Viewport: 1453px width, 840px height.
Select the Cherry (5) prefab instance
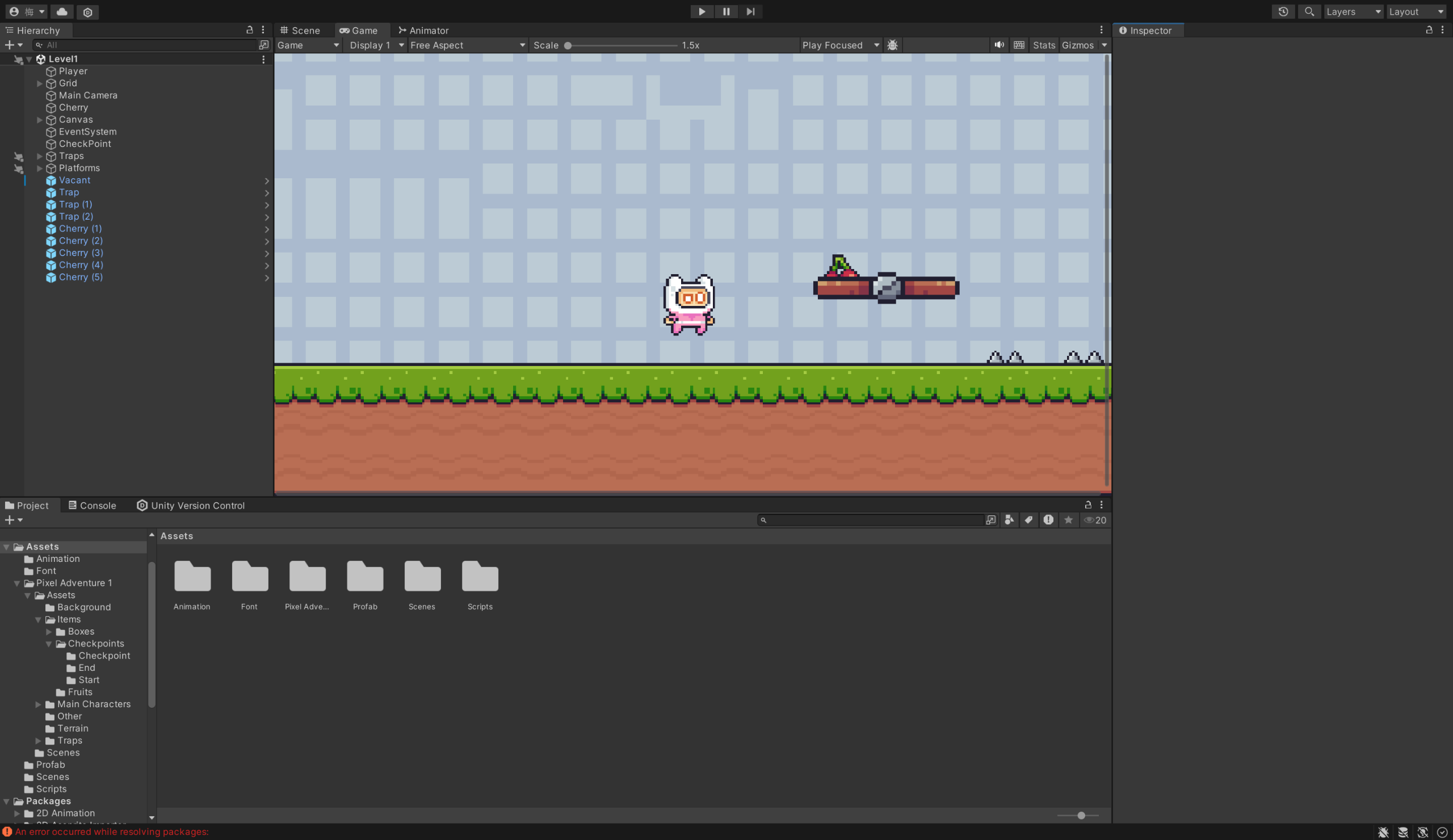(x=81, y=277)
